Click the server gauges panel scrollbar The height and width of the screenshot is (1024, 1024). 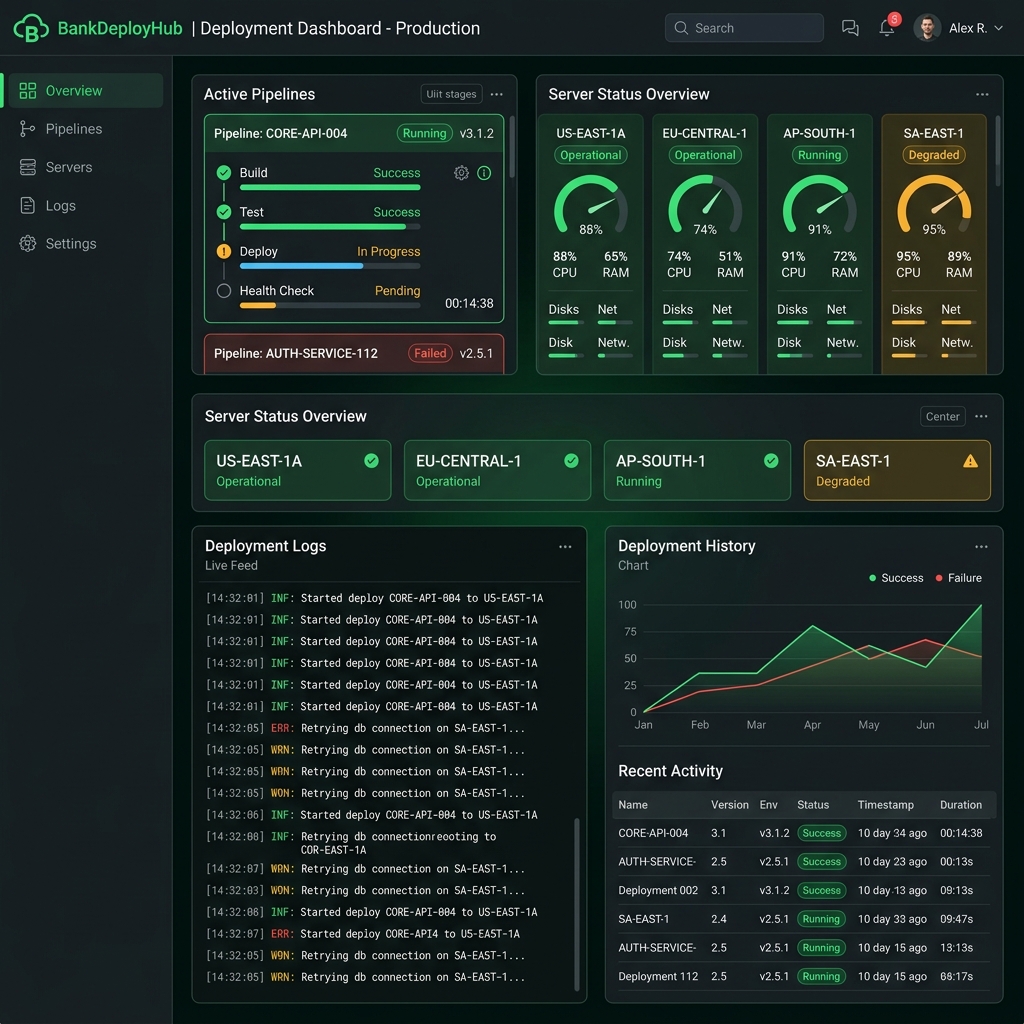[998, 152]
